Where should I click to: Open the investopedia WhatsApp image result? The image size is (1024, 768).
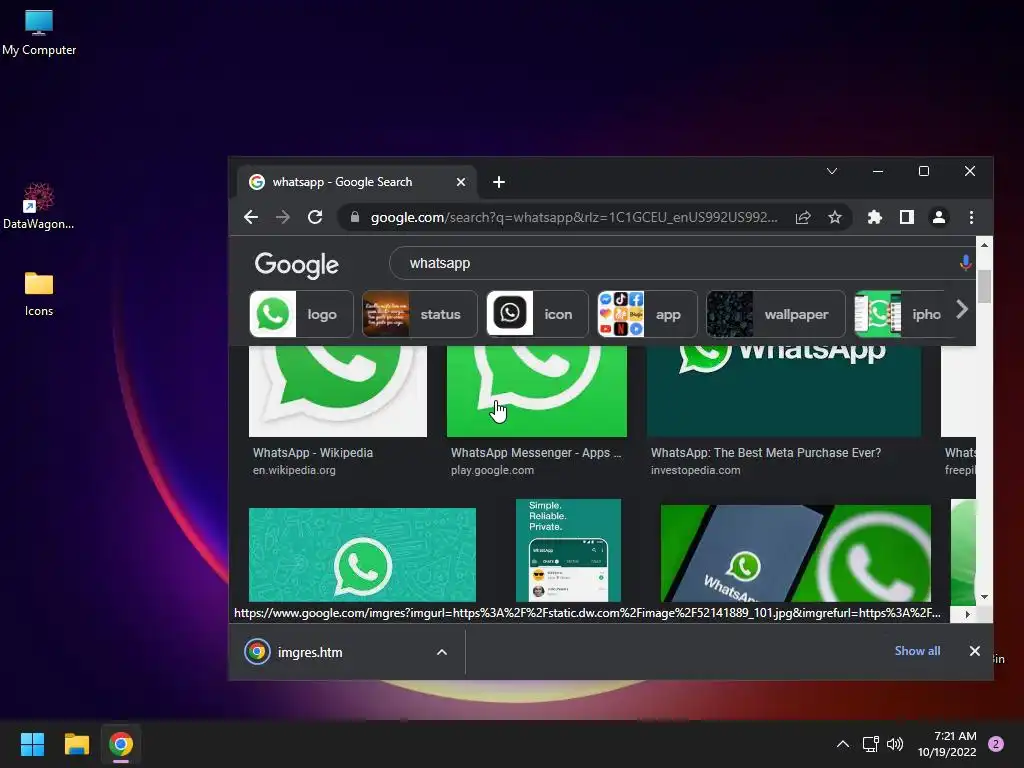click(x=784, y=391)
